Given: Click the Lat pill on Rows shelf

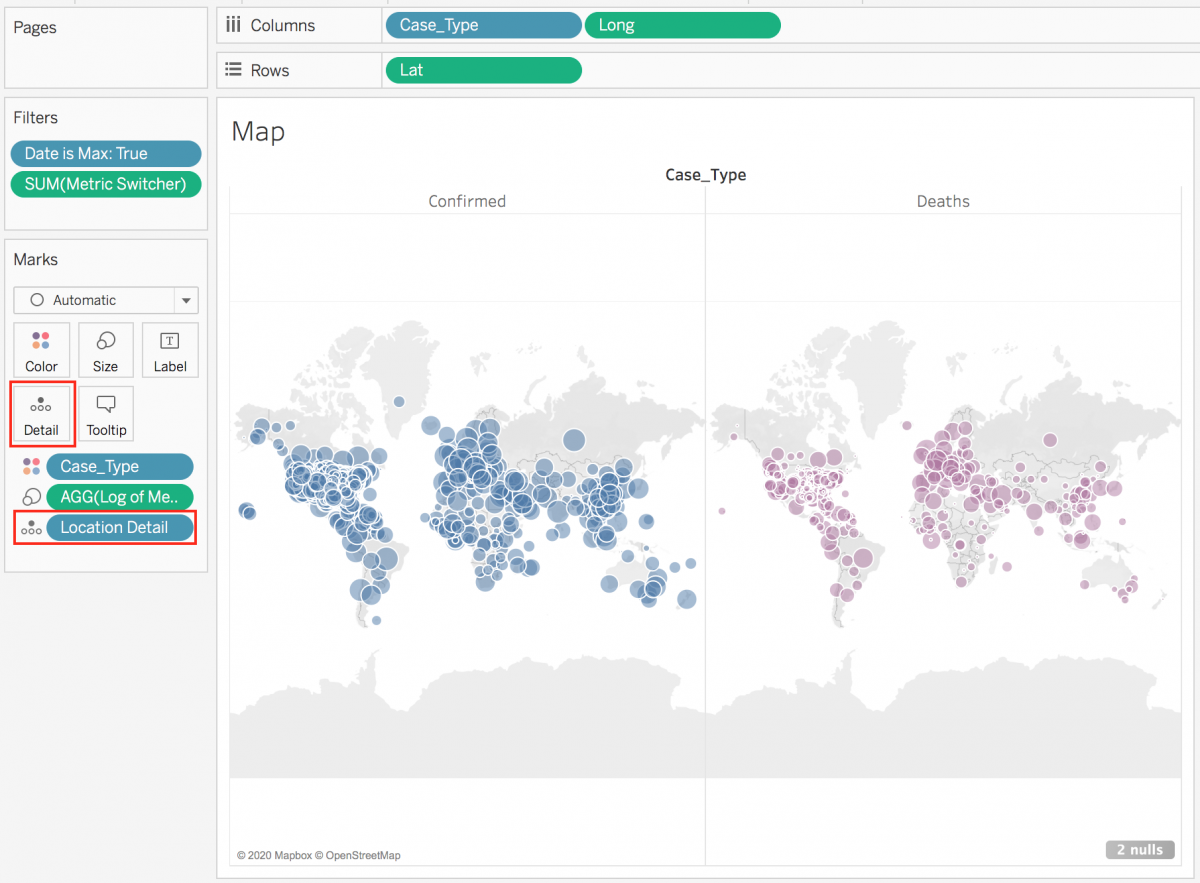Looking at the screenshot, I should click(x=483, y=70).
